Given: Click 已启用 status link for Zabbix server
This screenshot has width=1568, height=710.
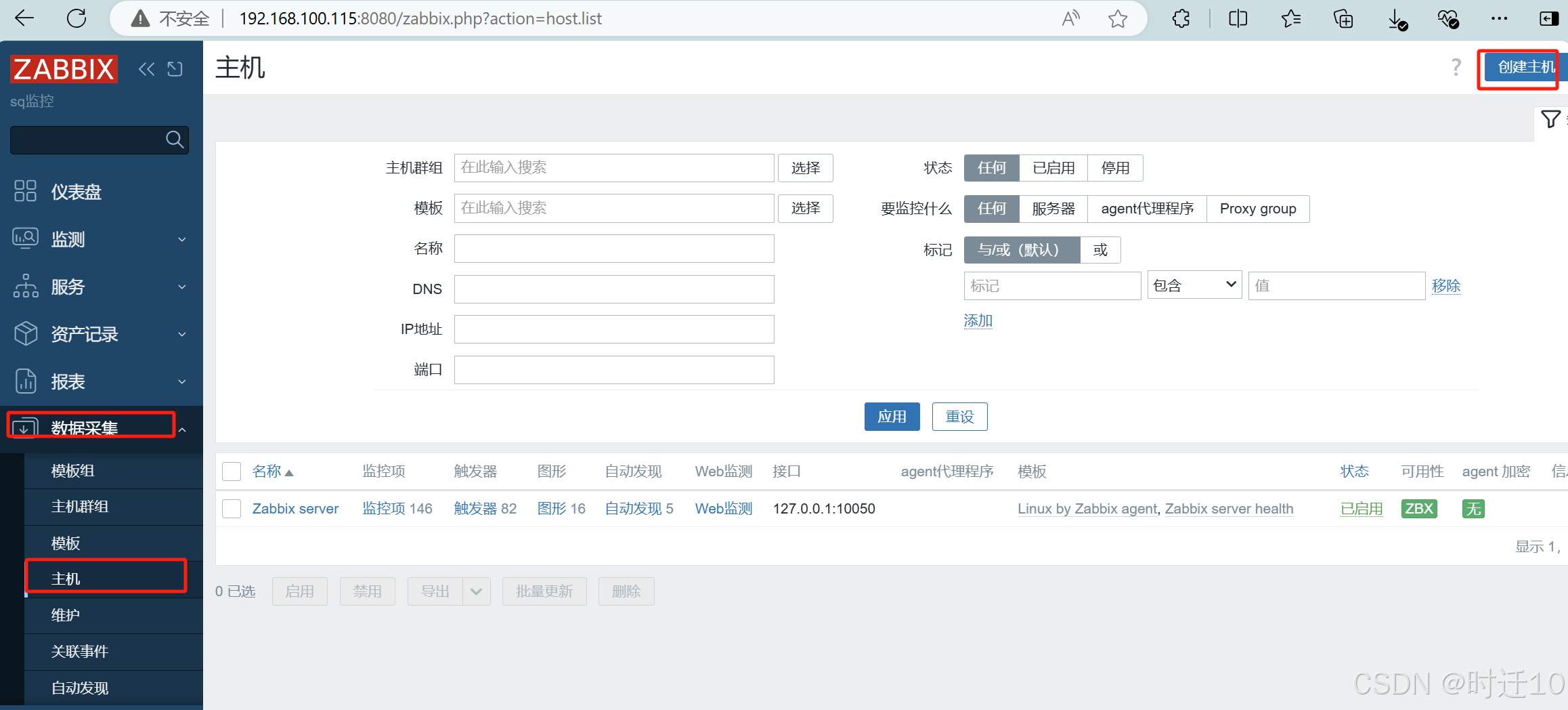Looking at the screenshot, I should 1362,509.
